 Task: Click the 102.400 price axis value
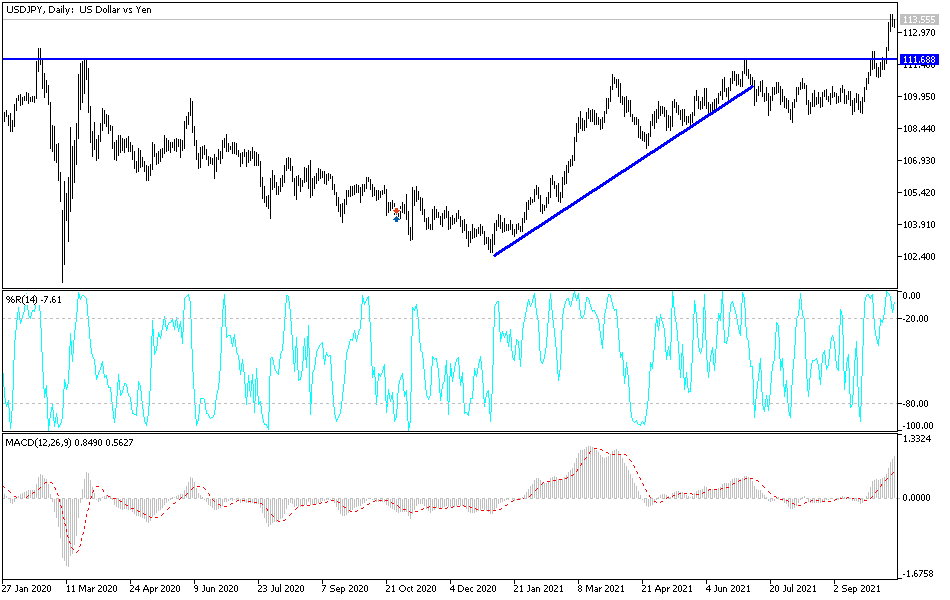919,257
